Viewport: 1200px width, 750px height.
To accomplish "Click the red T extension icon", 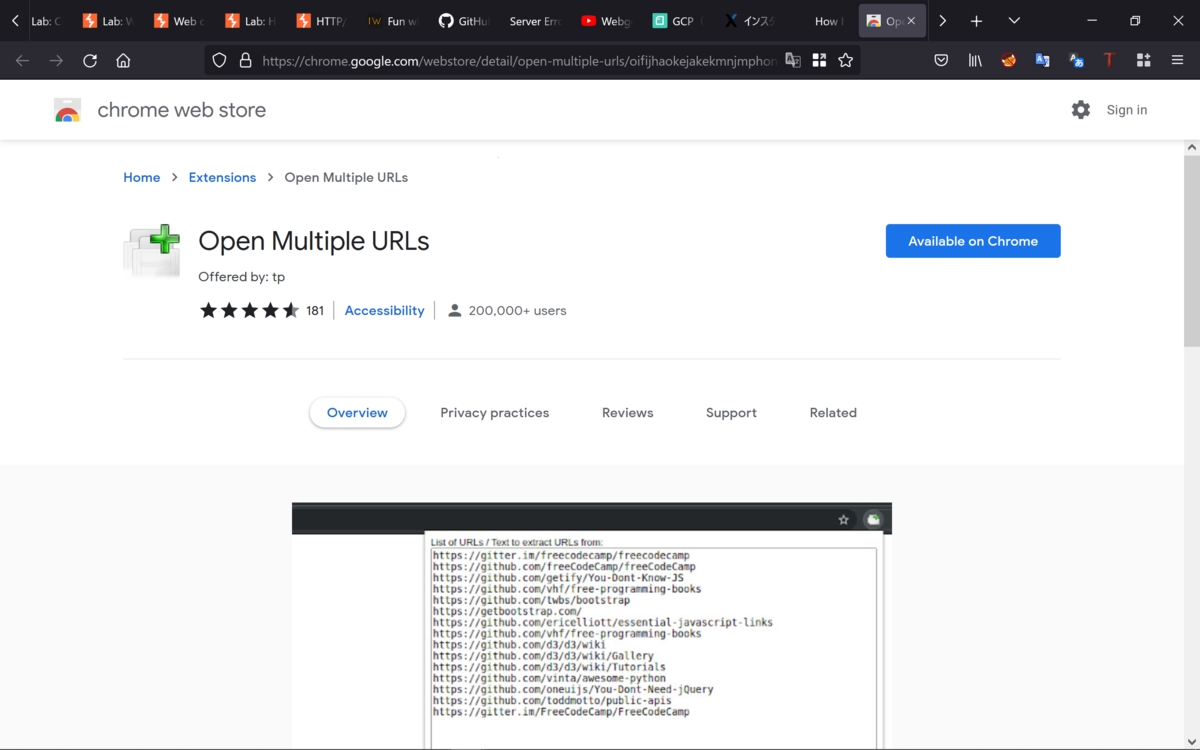I will pyautogui.click(x=1109, y=61).
